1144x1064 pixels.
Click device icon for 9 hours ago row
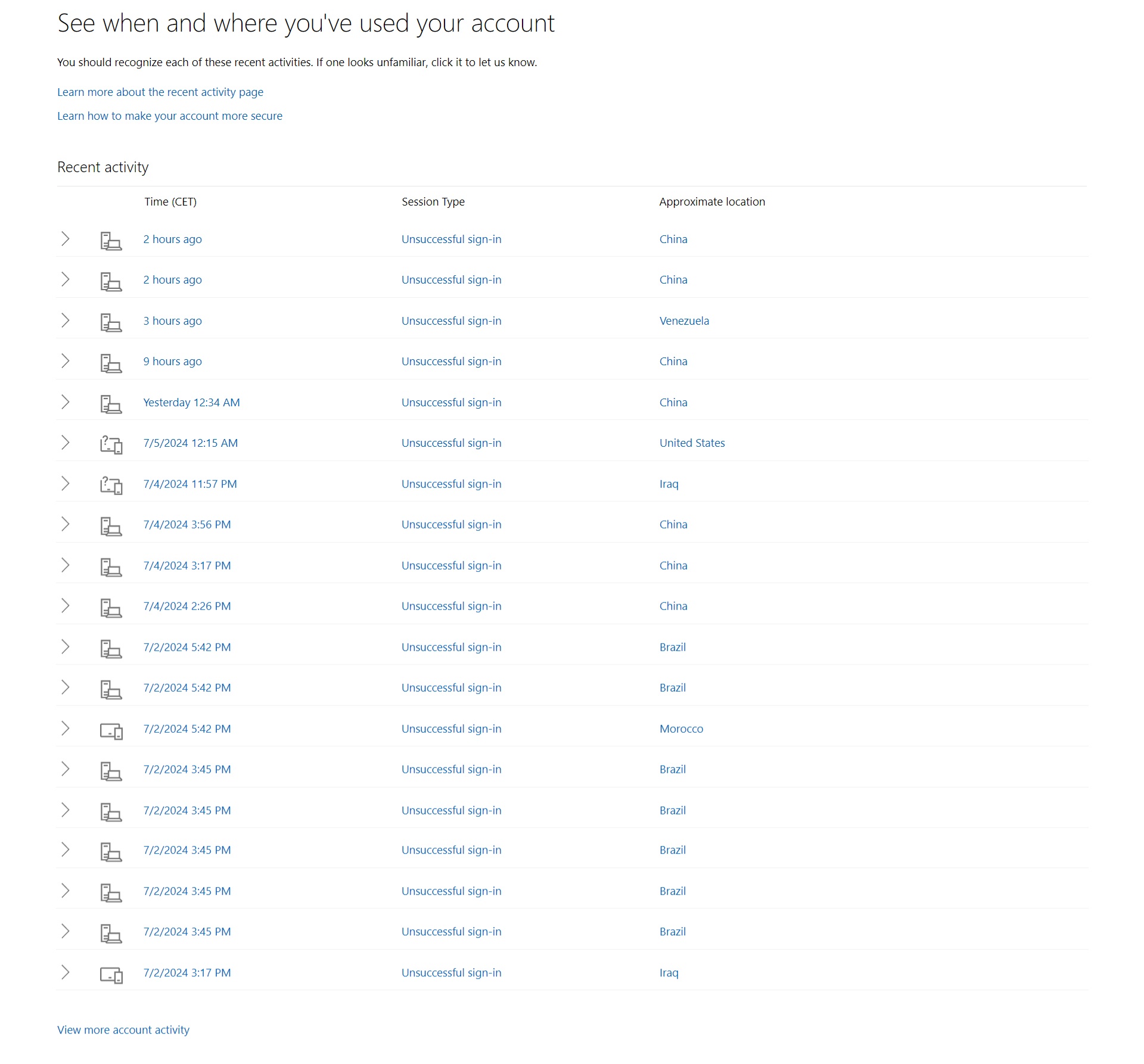pyautogui.click(x=111, y=363)
